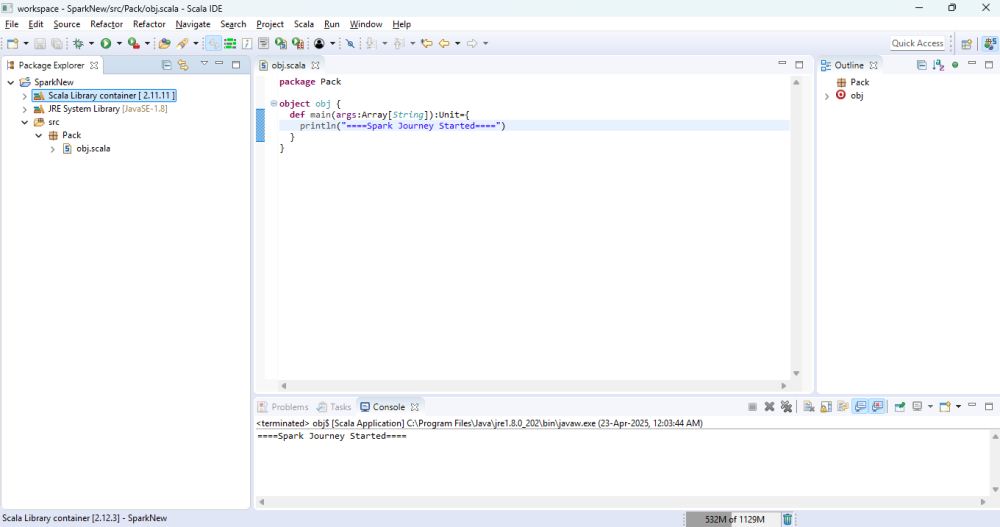Toggle Show Console When Standard Out Changes
The height and width of the screenshot is (527, 1000).
pos(860,406)
